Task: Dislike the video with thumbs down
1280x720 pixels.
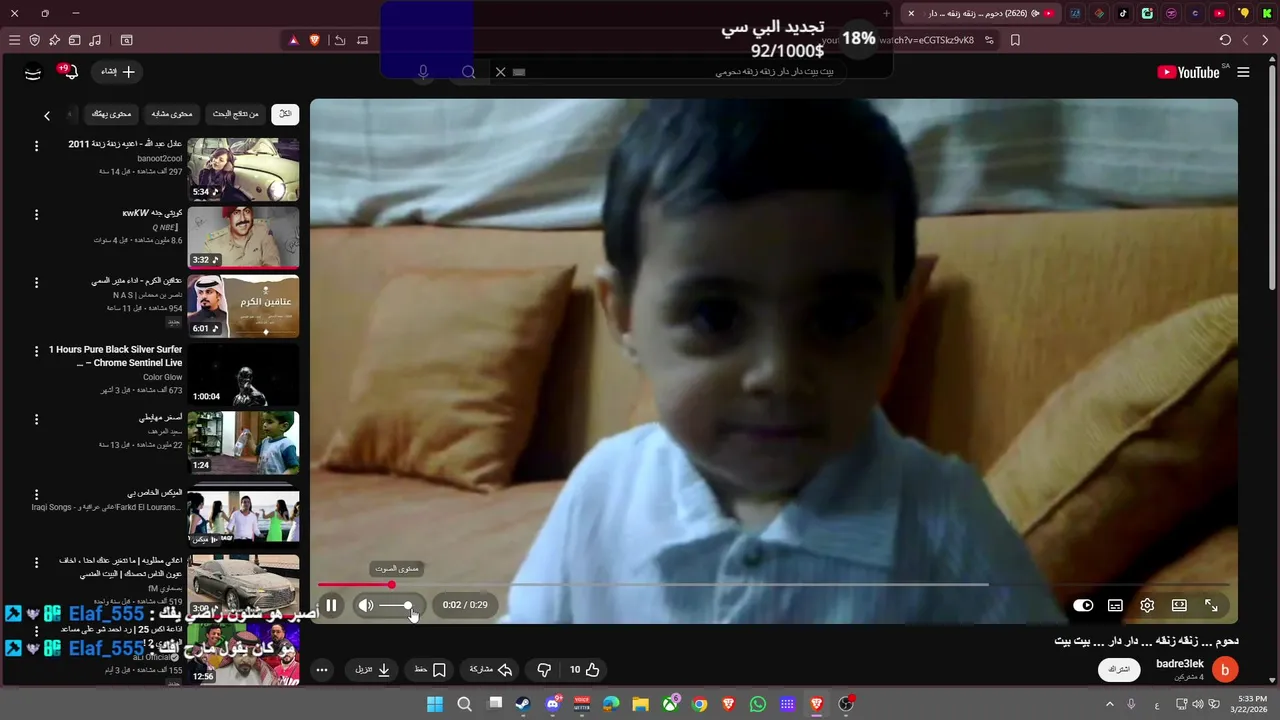Action: (544, 670)
